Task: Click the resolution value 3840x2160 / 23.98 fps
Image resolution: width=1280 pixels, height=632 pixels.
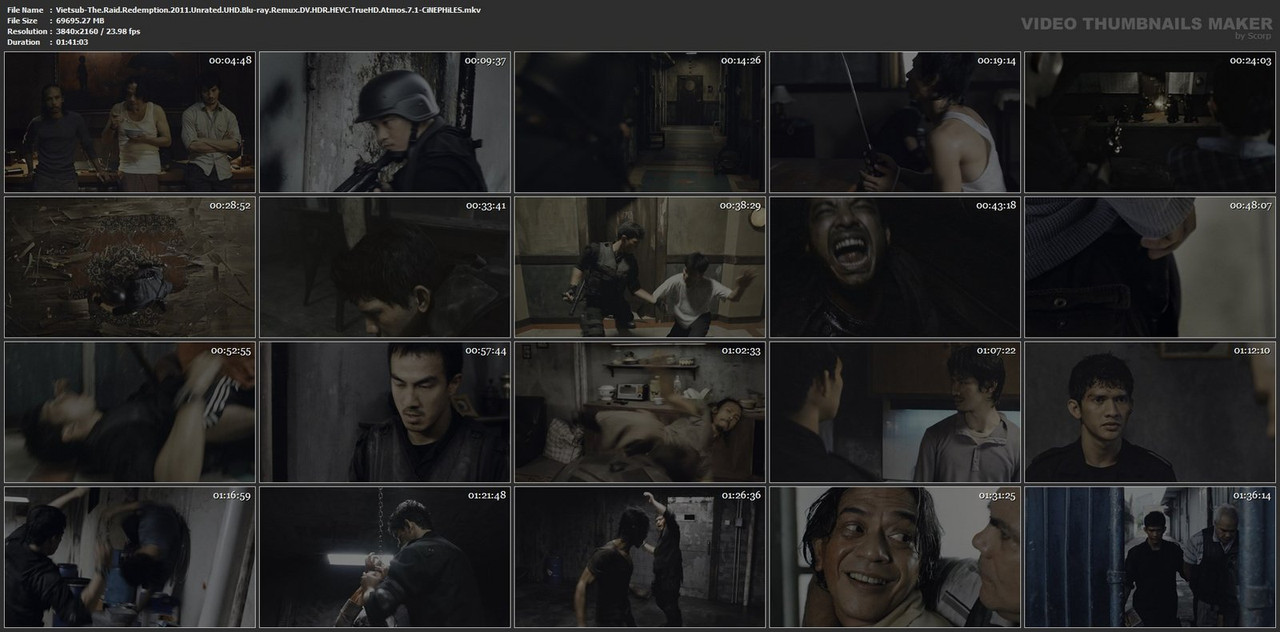Action: pos(98,31)
